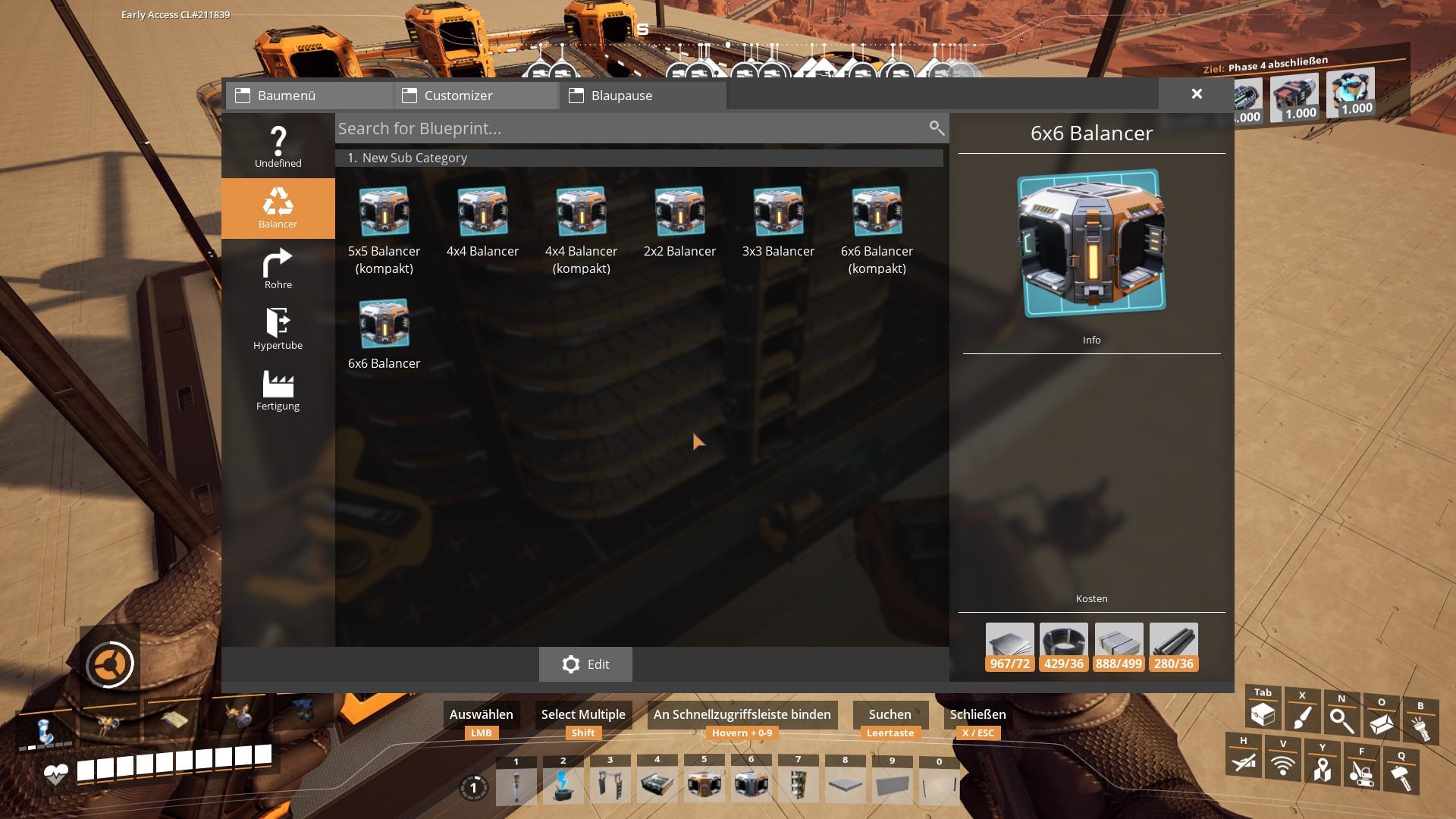Click the 1. New Sub Category header
The width and height of the screenshot is (1456, 819).
point(639,158)
